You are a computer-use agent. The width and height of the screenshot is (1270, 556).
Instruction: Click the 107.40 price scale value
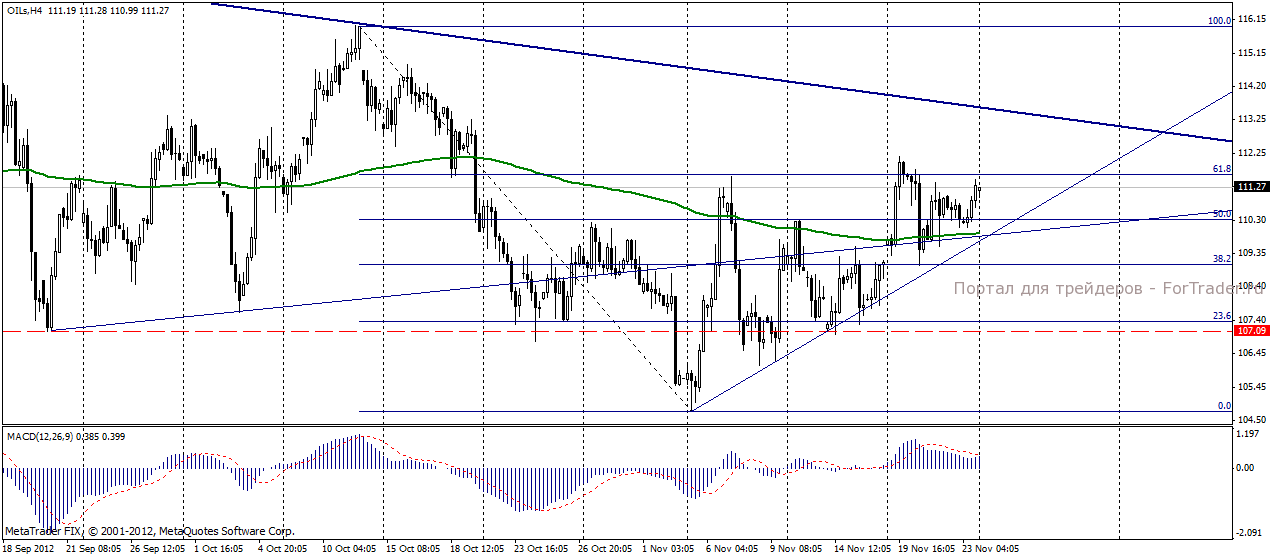[1251, 319]
